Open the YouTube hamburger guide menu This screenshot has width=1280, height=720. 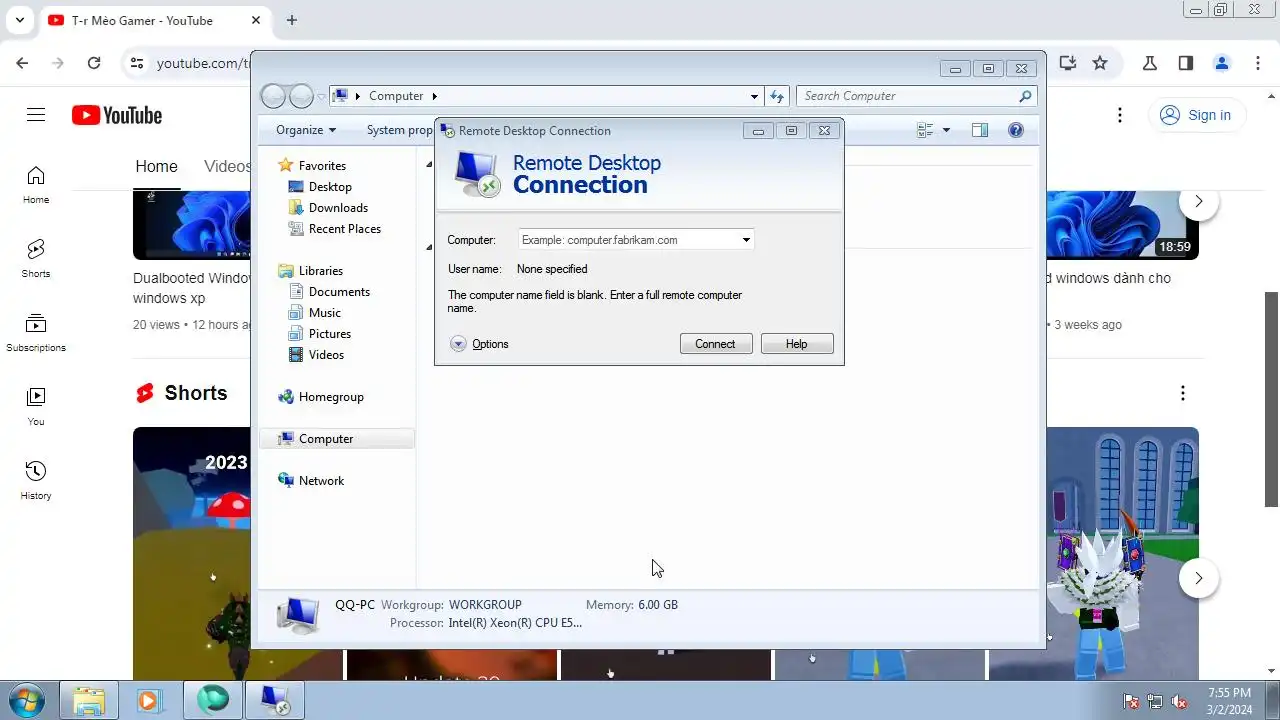click(36, 115)
